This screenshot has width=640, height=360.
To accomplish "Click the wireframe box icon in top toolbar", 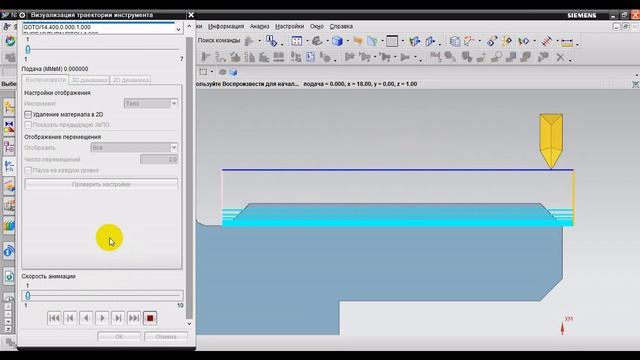I will [455, 41].
